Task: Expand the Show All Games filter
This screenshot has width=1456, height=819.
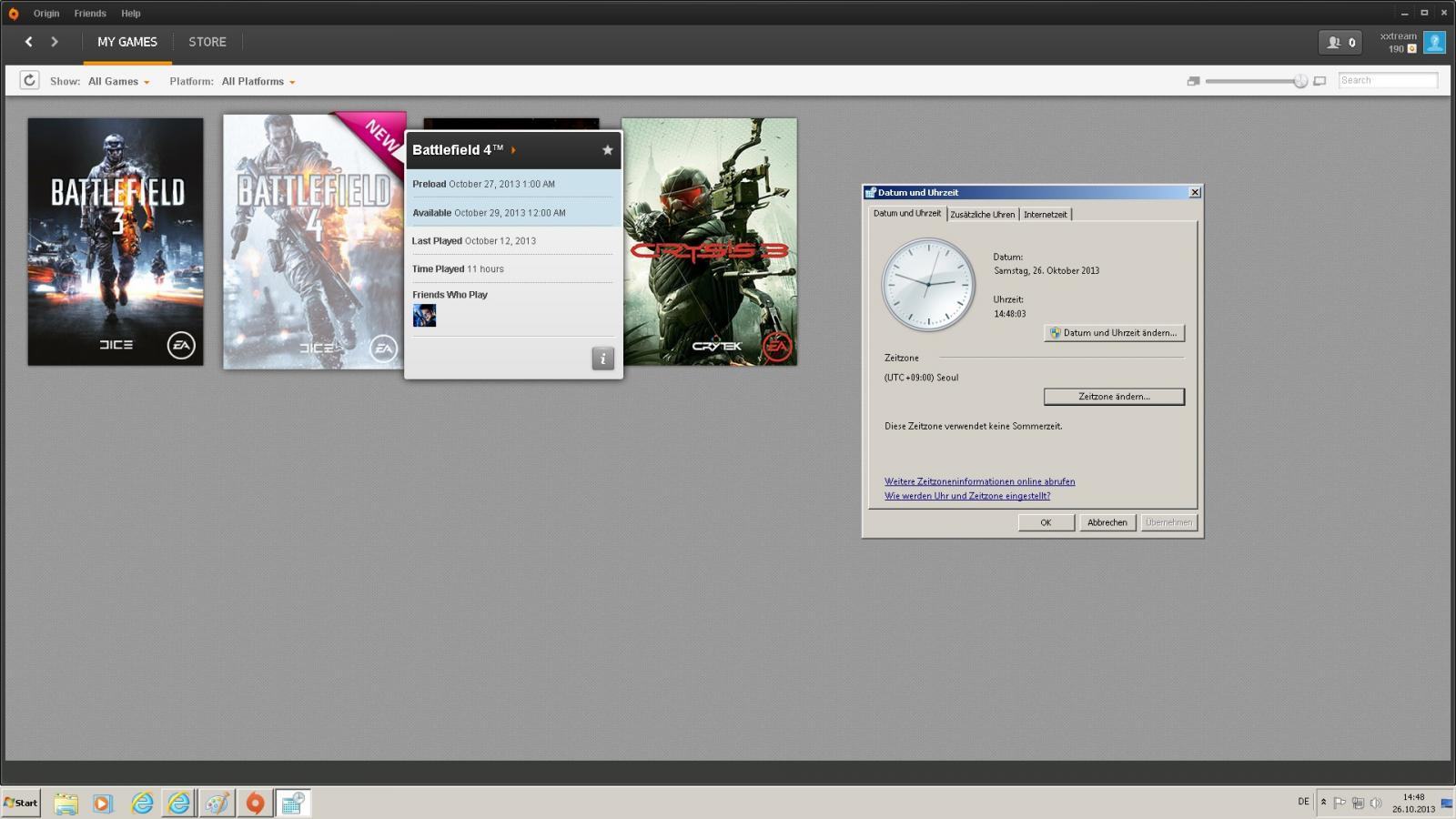Action: point(118,82)
